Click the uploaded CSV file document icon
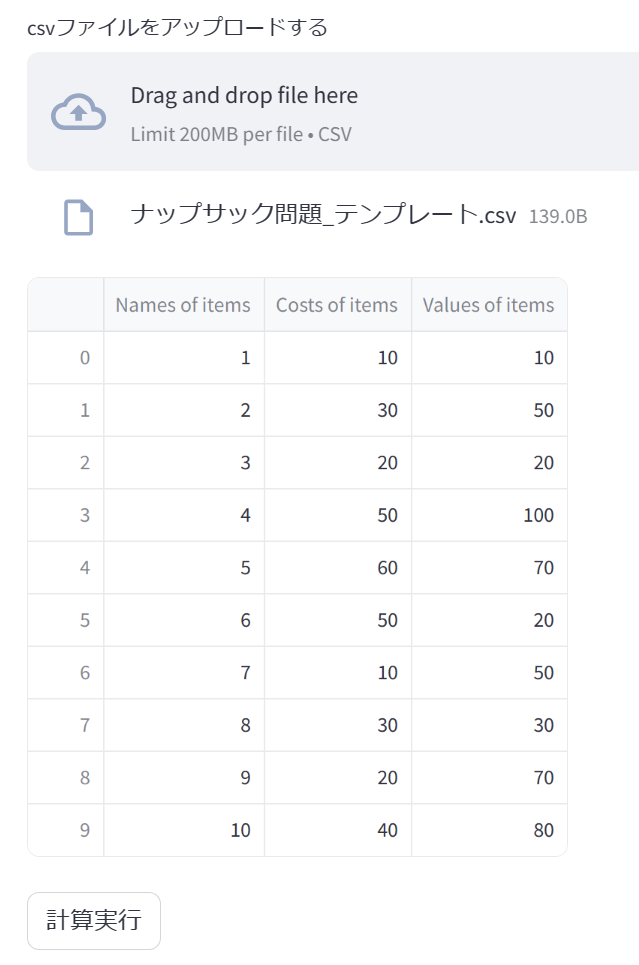This screenshot has height=965, width=639. point(79,217)
